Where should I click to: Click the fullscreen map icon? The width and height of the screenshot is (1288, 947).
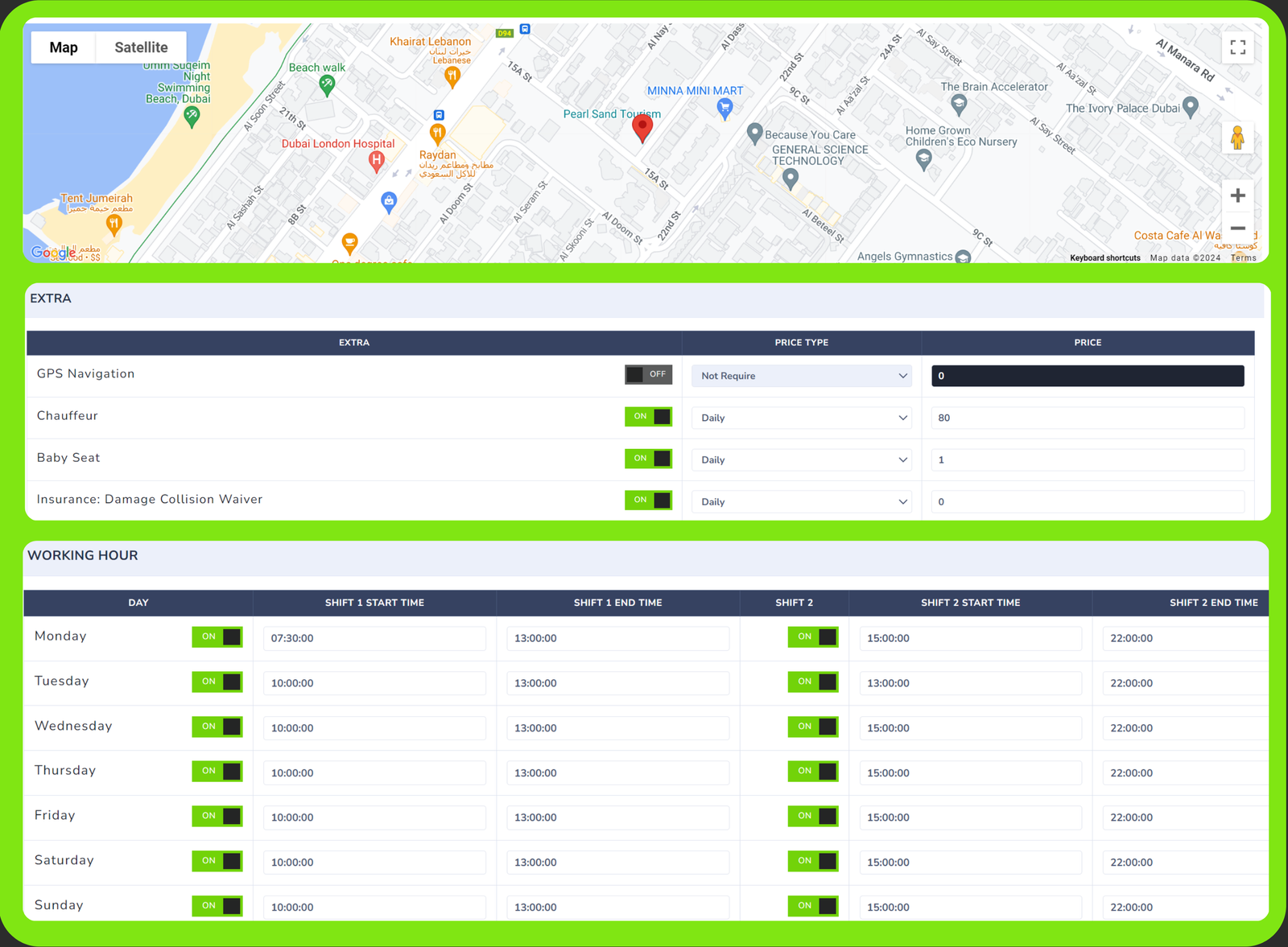tap(1237, 47)
